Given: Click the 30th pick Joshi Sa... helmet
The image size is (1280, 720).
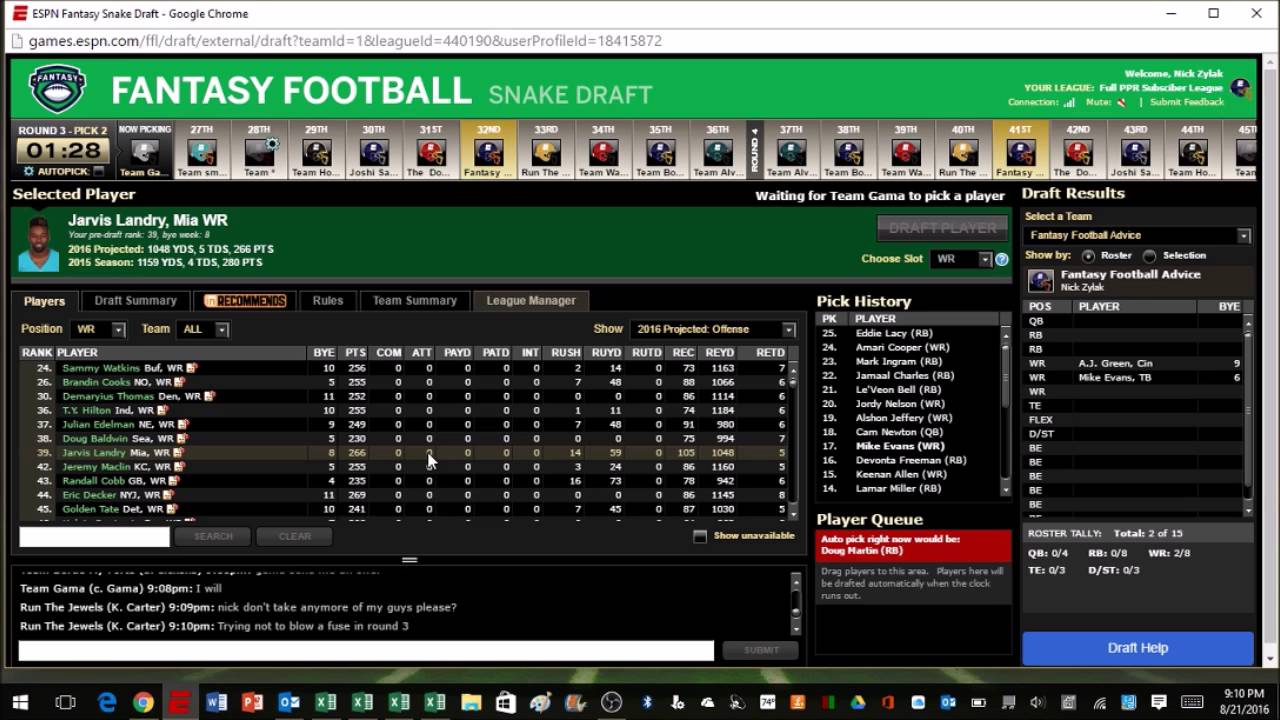Looking at the screenshot, I should coord(374,153).
